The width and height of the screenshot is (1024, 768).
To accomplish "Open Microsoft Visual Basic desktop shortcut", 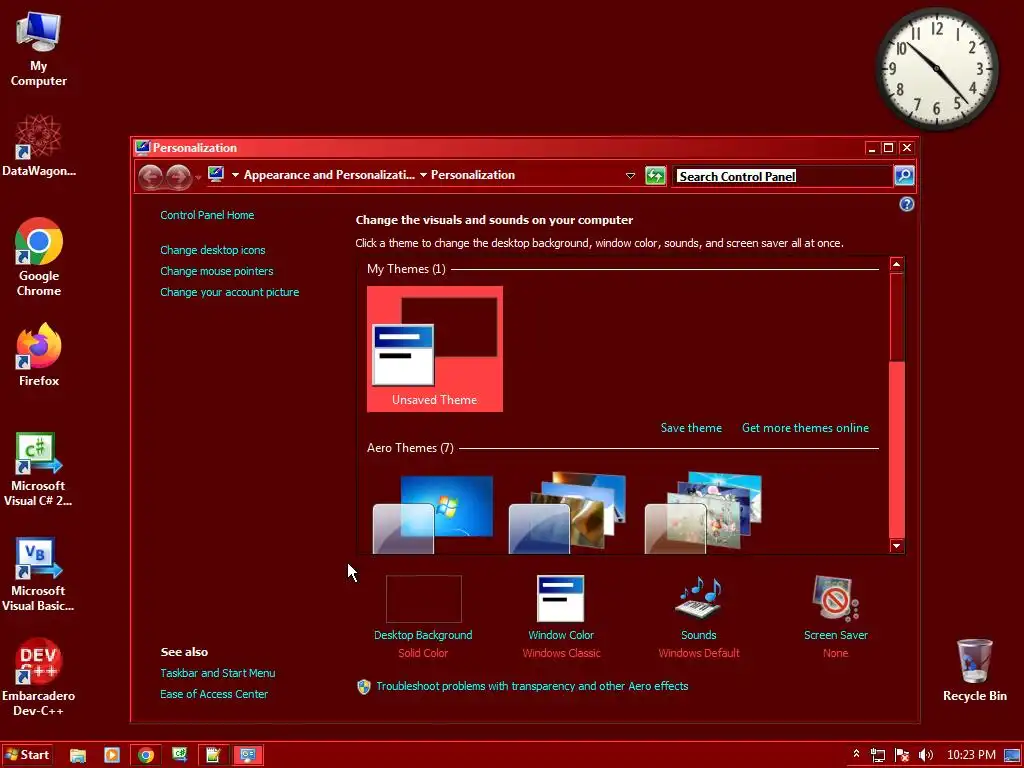I will click(x=38, y=575).
